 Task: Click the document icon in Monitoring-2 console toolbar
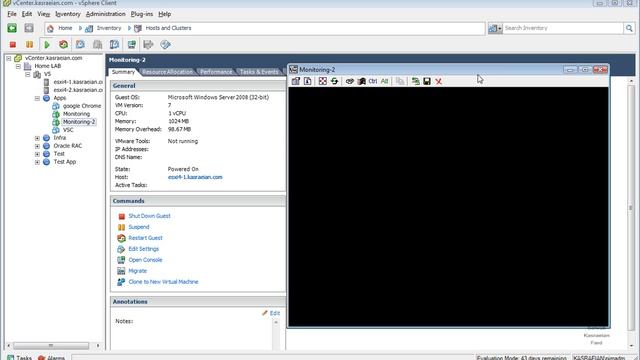(x=307, y=81)
